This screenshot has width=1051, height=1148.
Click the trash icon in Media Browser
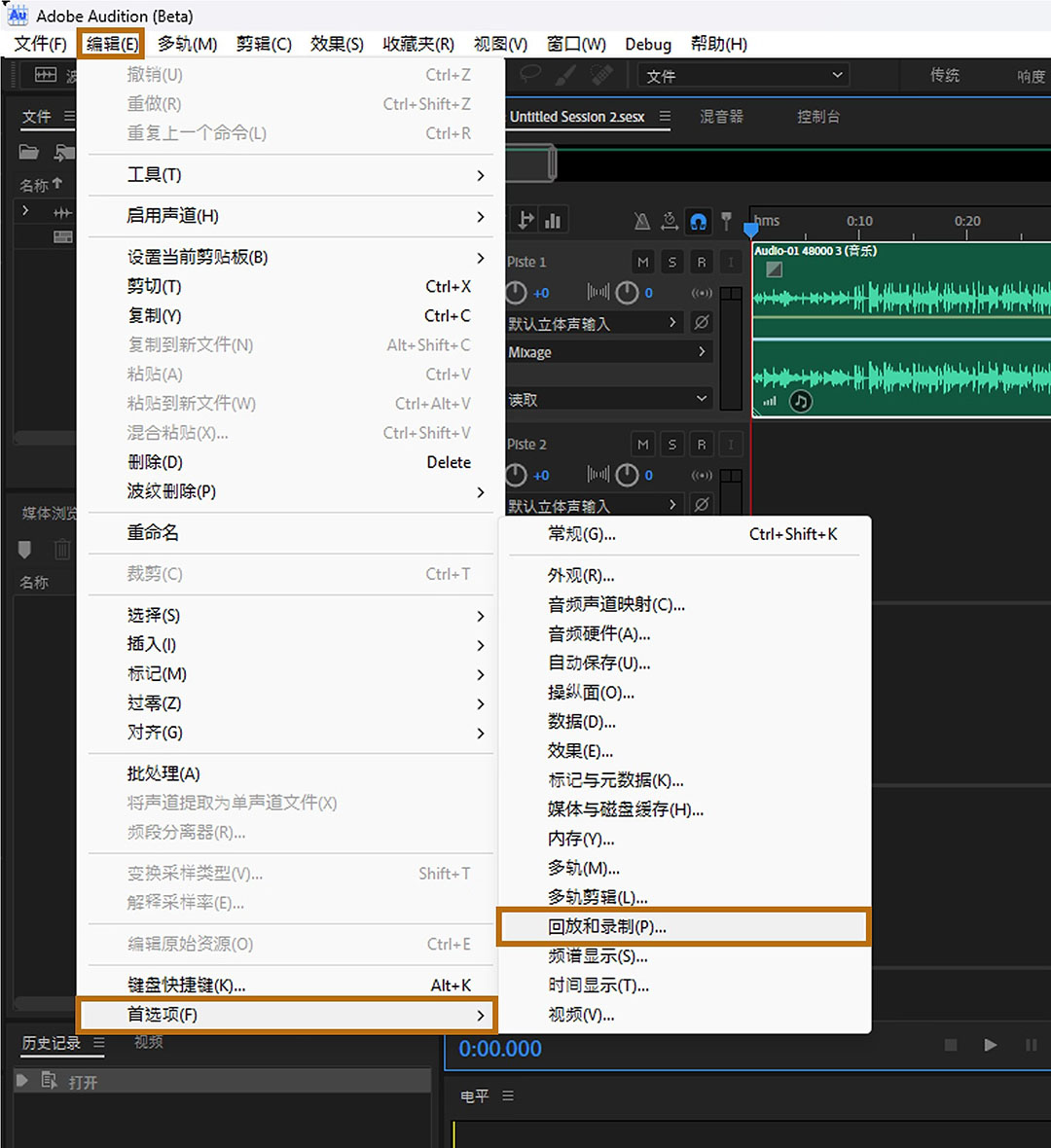point(62,549)
